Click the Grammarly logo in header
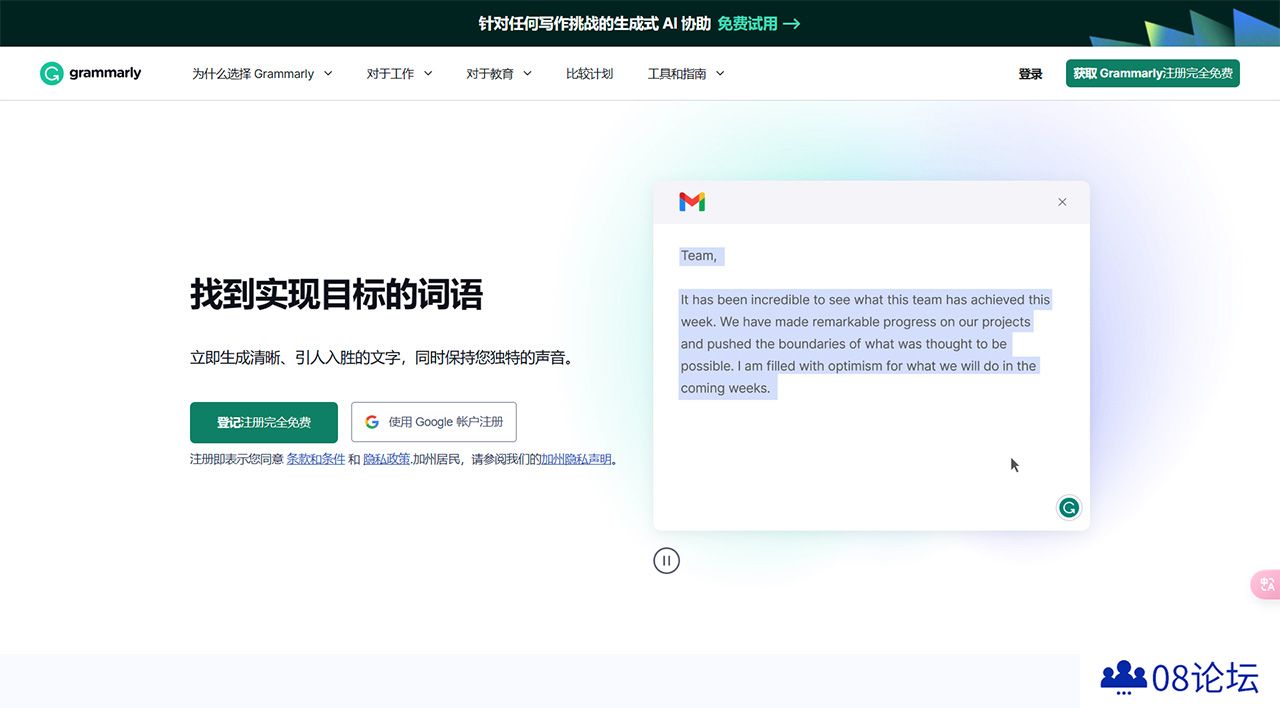The image size is (1280, 708). [91, 73]
